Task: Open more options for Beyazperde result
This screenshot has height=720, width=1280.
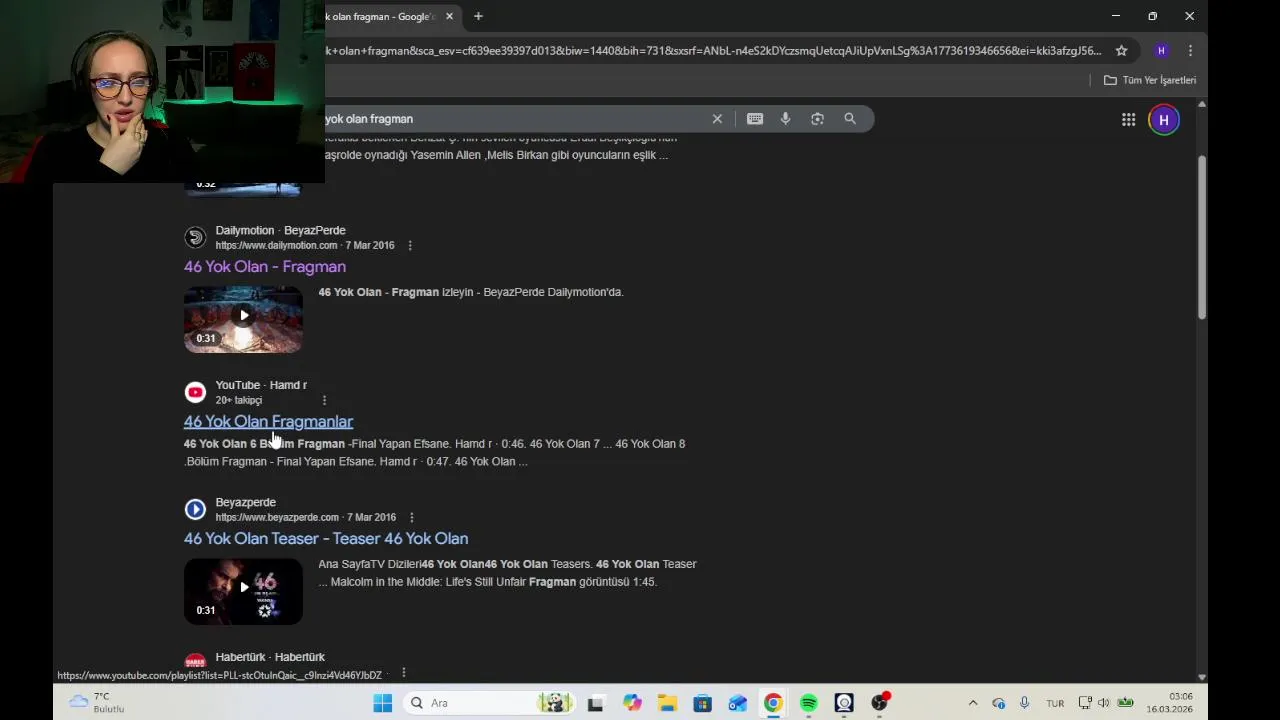Action: [x=411, y=518]
